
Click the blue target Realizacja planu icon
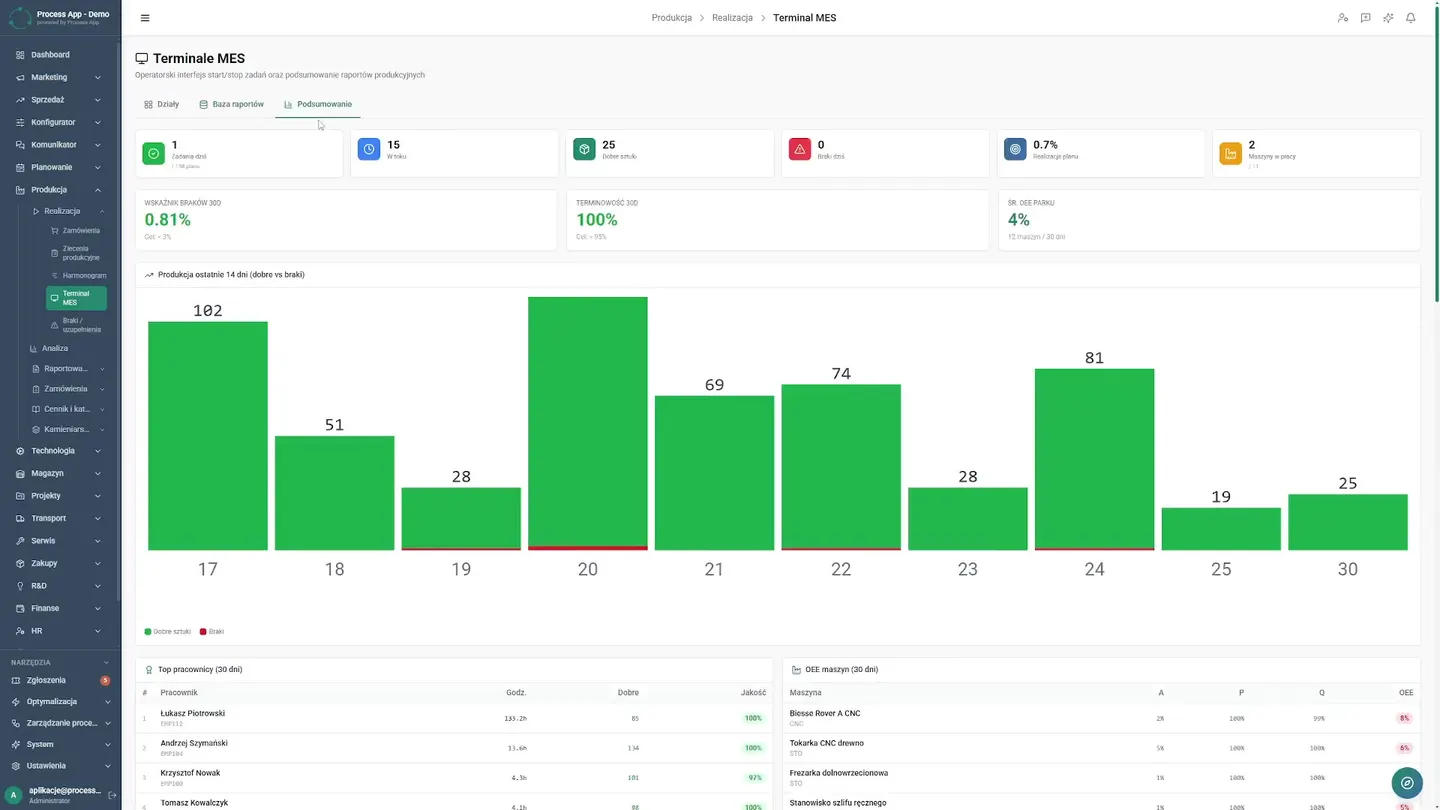[x=1015, y=149]
